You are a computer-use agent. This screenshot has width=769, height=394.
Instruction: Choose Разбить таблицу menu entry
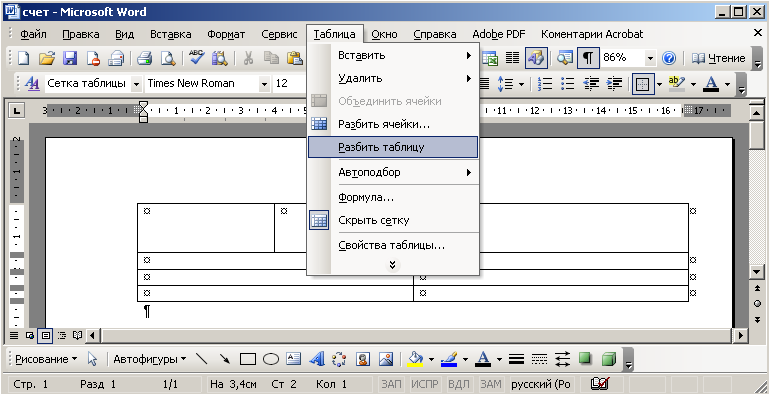[x=393, y=147]
